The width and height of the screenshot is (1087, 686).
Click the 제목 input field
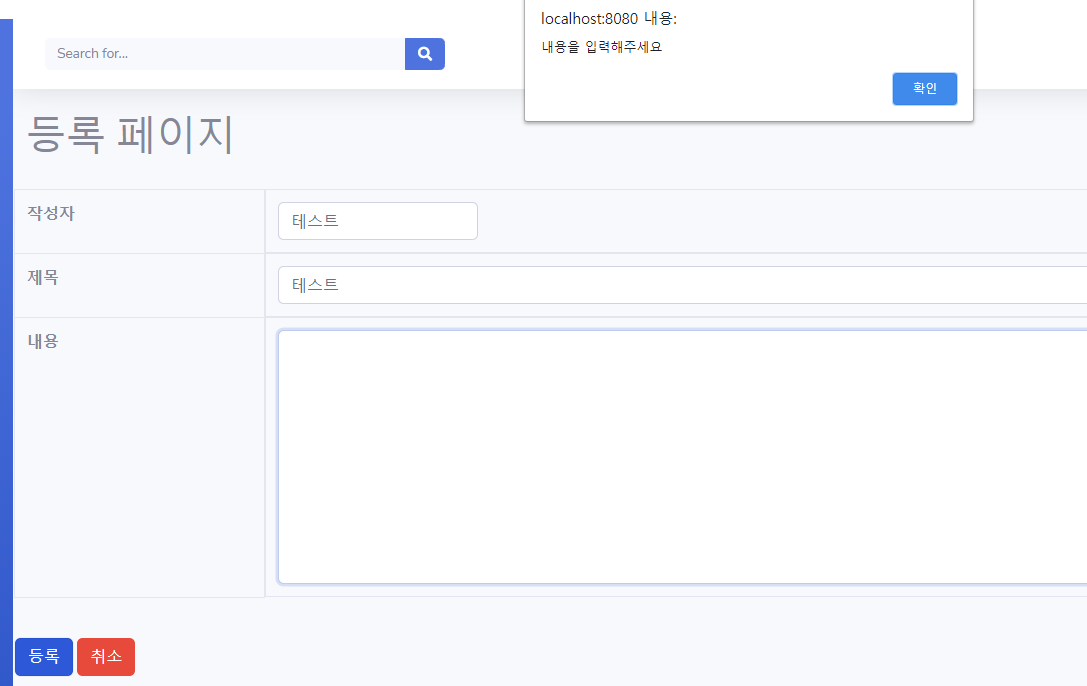point(682,285)
